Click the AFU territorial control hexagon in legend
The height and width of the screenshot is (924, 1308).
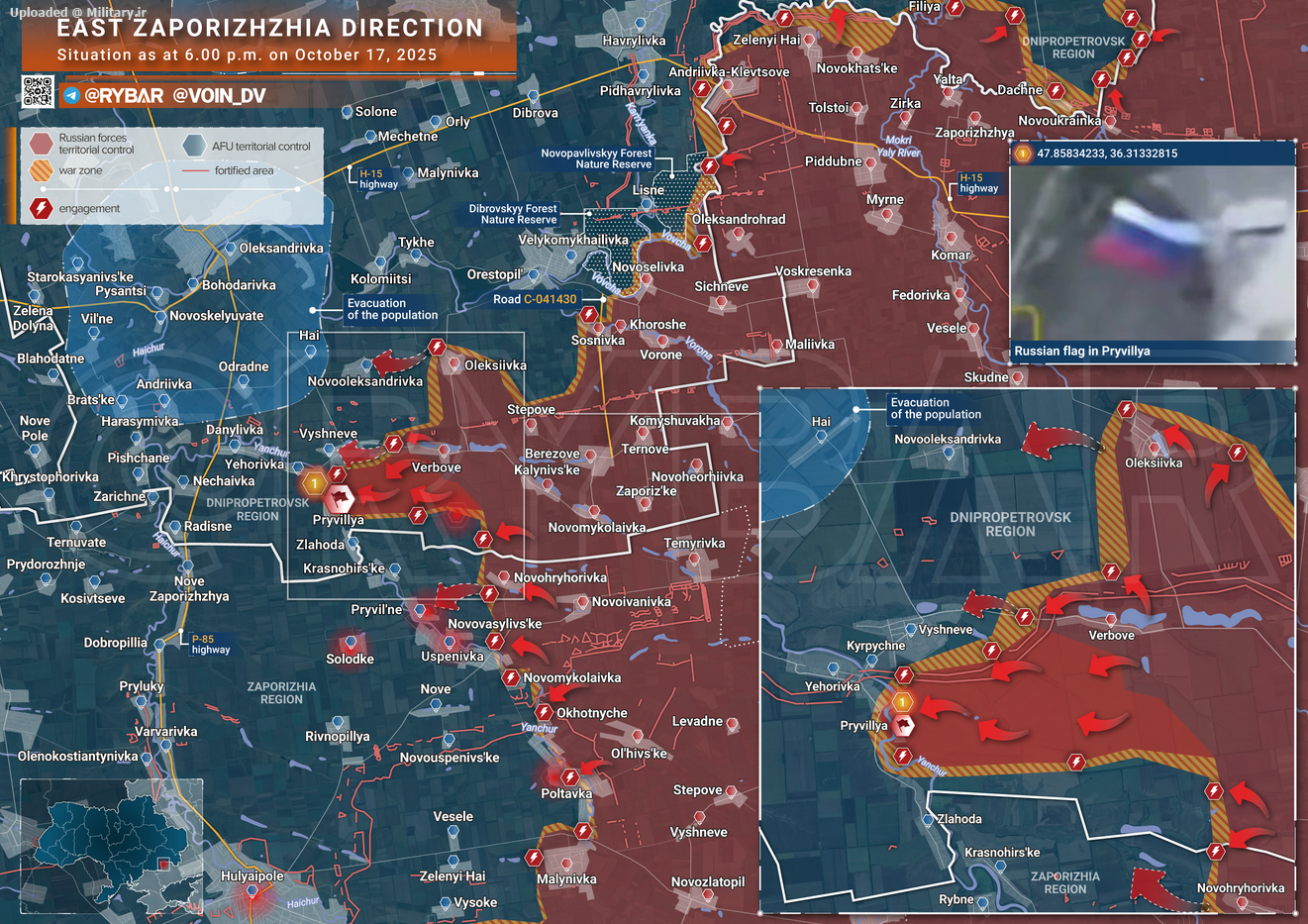[194, 146]
